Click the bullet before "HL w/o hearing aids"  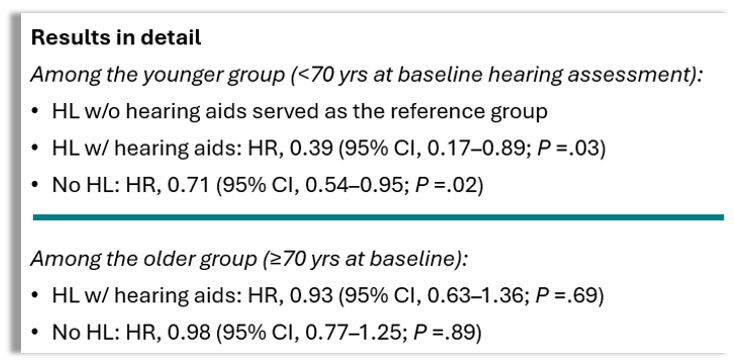coord(37,113)
